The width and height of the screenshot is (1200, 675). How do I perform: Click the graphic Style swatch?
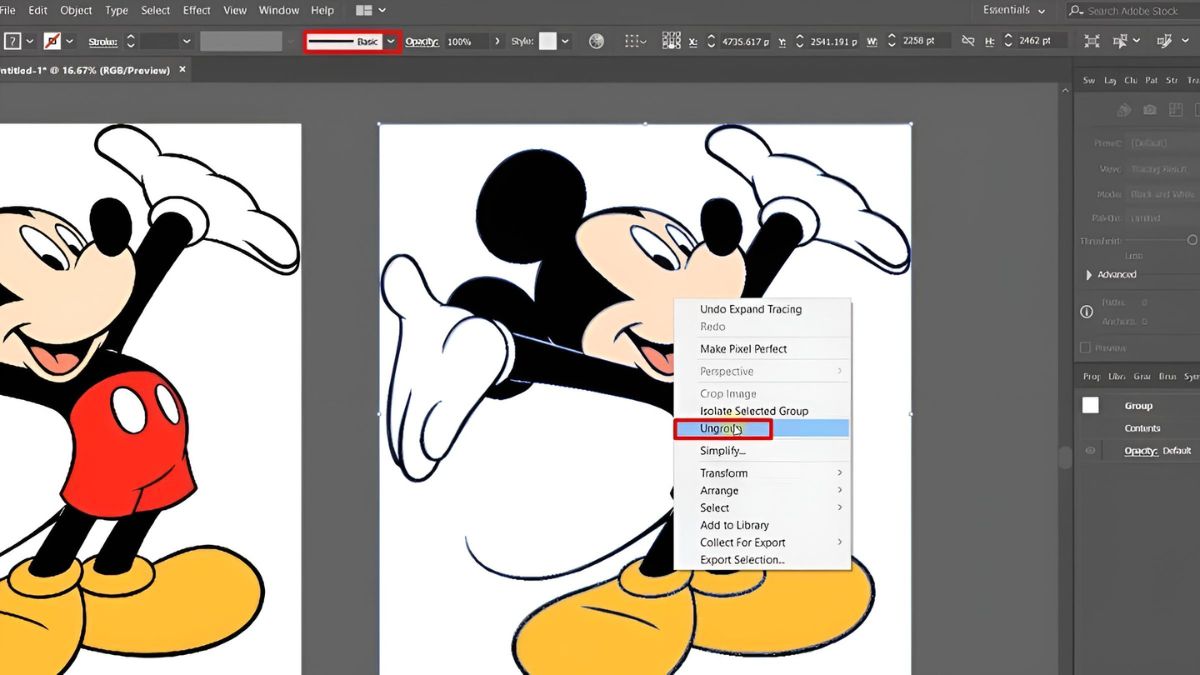pos(548,41)
